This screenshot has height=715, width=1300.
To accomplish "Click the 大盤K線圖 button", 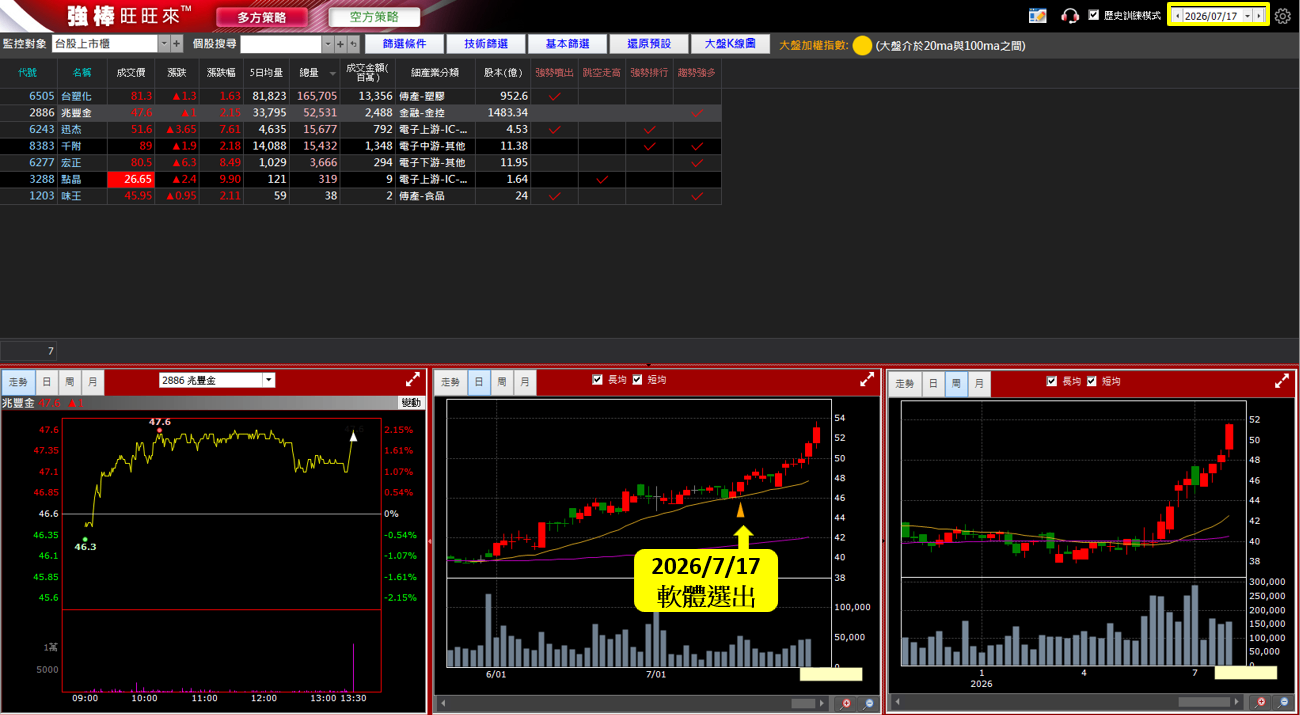I will [730, 44].
